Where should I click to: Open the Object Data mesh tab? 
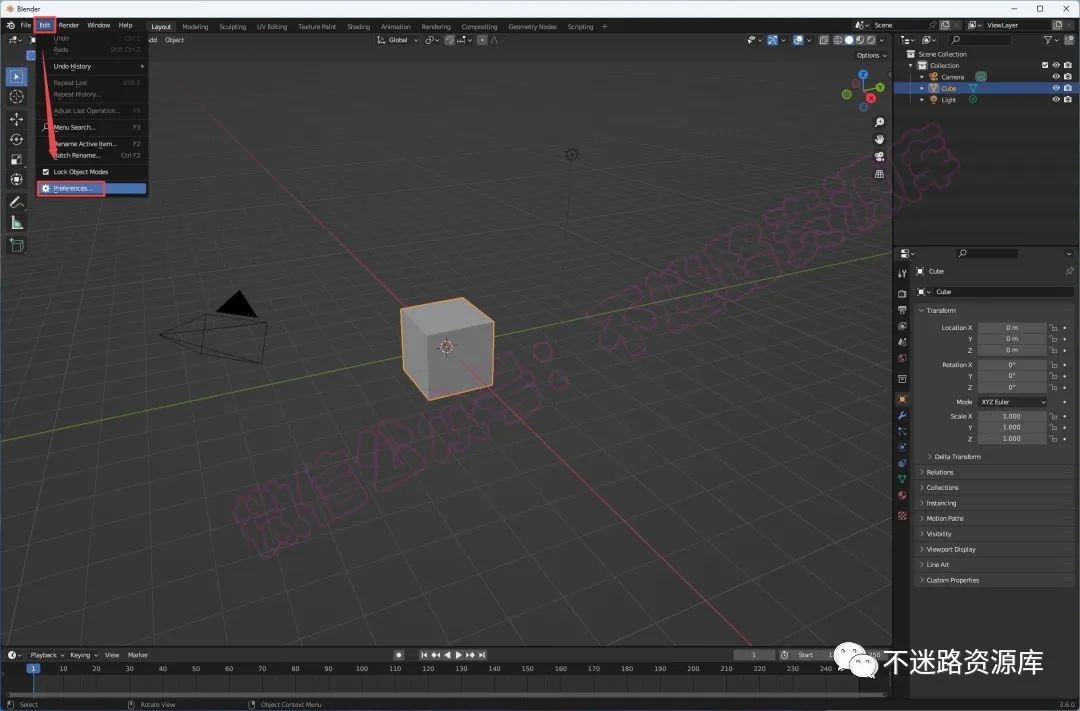coord(902,479)
